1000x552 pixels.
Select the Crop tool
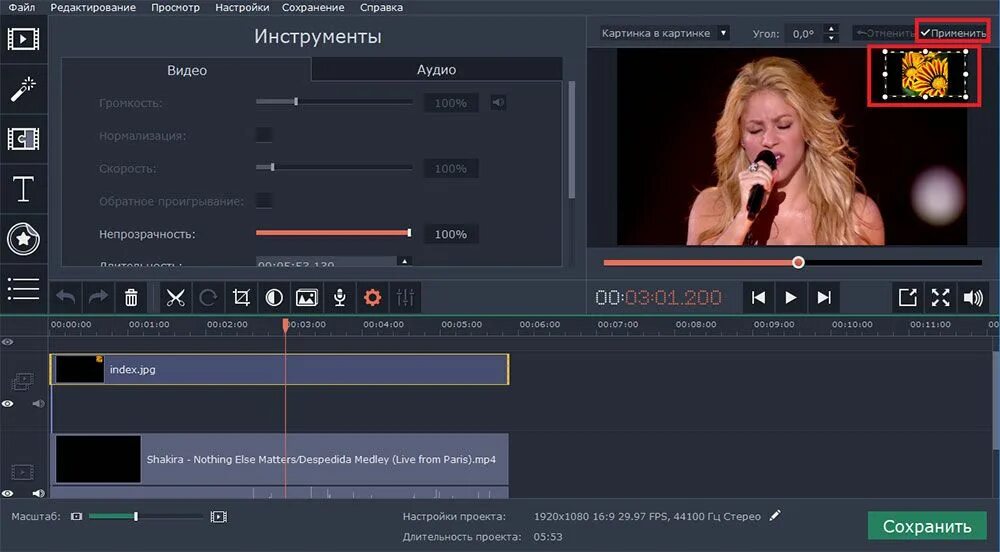tap(241, 298)
